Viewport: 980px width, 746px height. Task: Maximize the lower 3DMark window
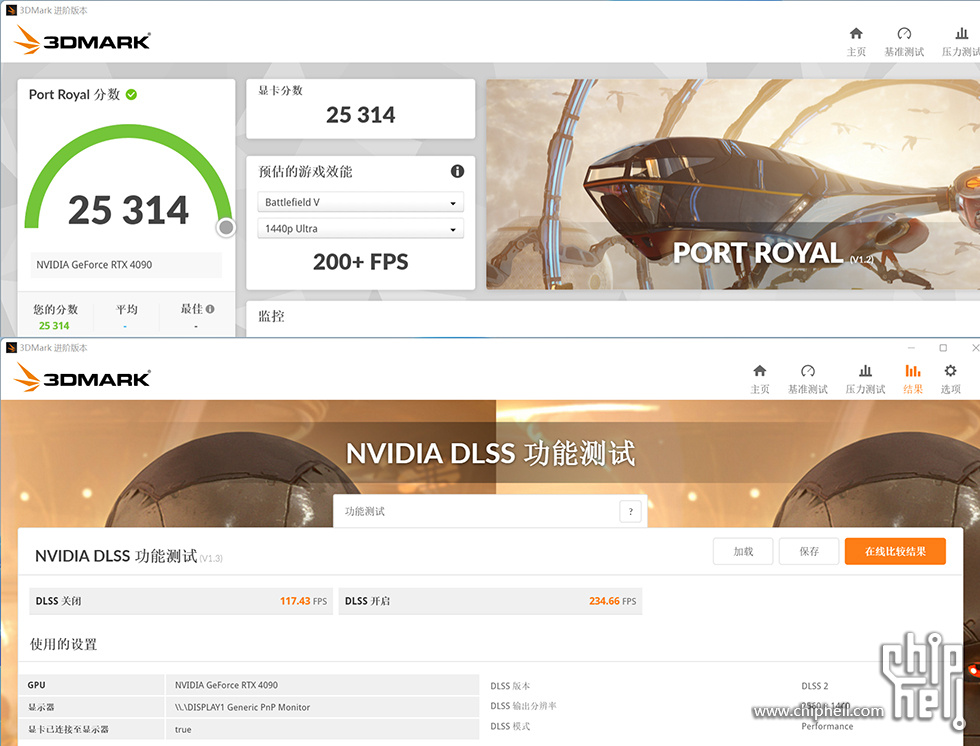click(942, 347)
